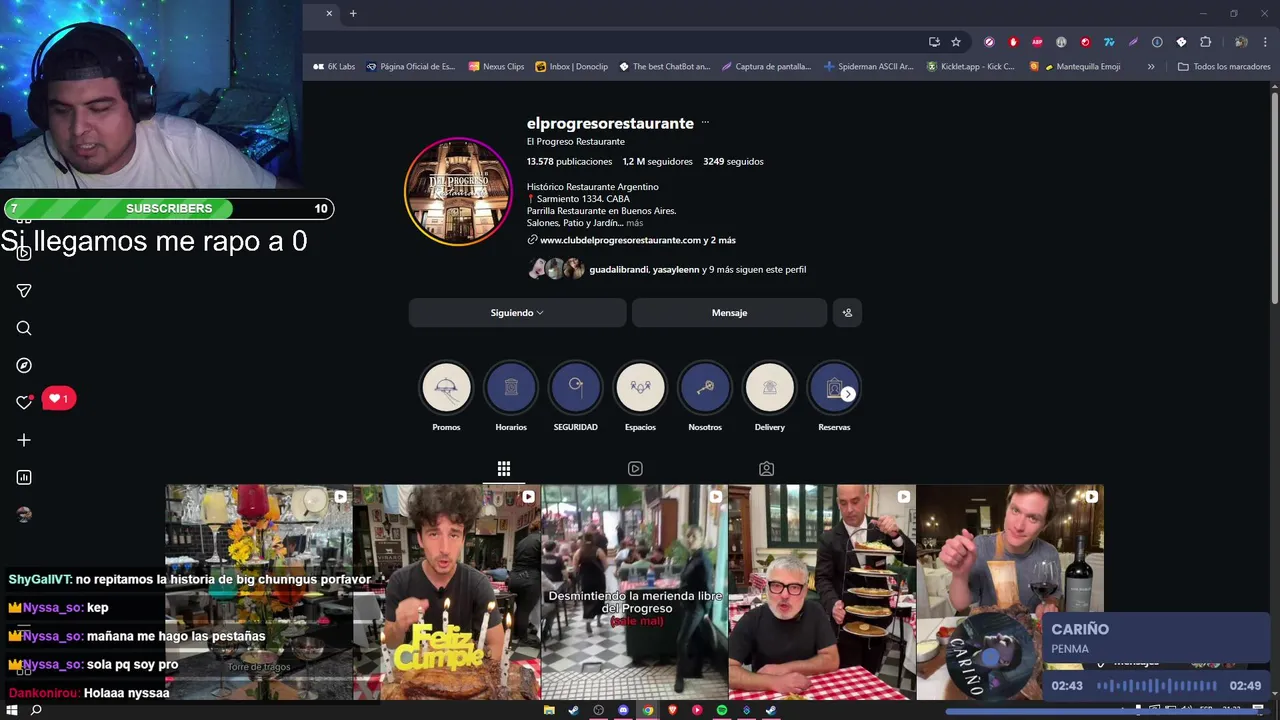Open own profile avatar in Instagram sidebar
This screenshot has width=1280, height=720.
coord(24,514)
